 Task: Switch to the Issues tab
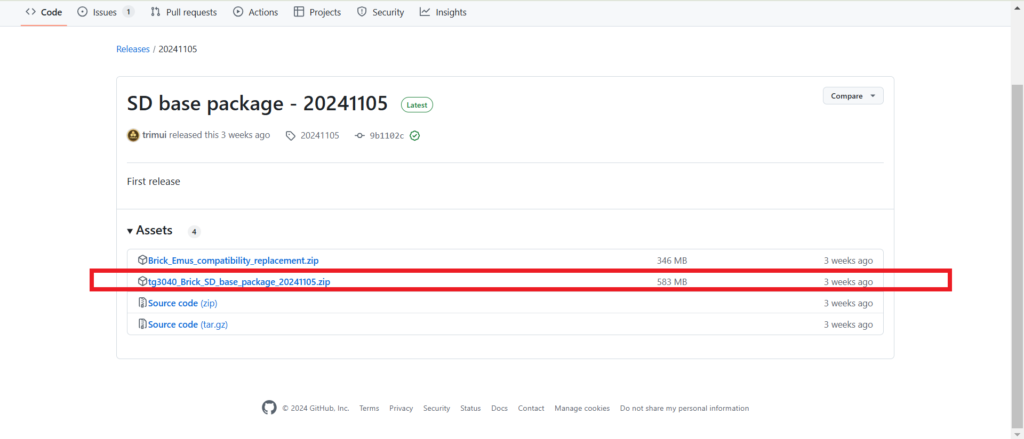105,12
